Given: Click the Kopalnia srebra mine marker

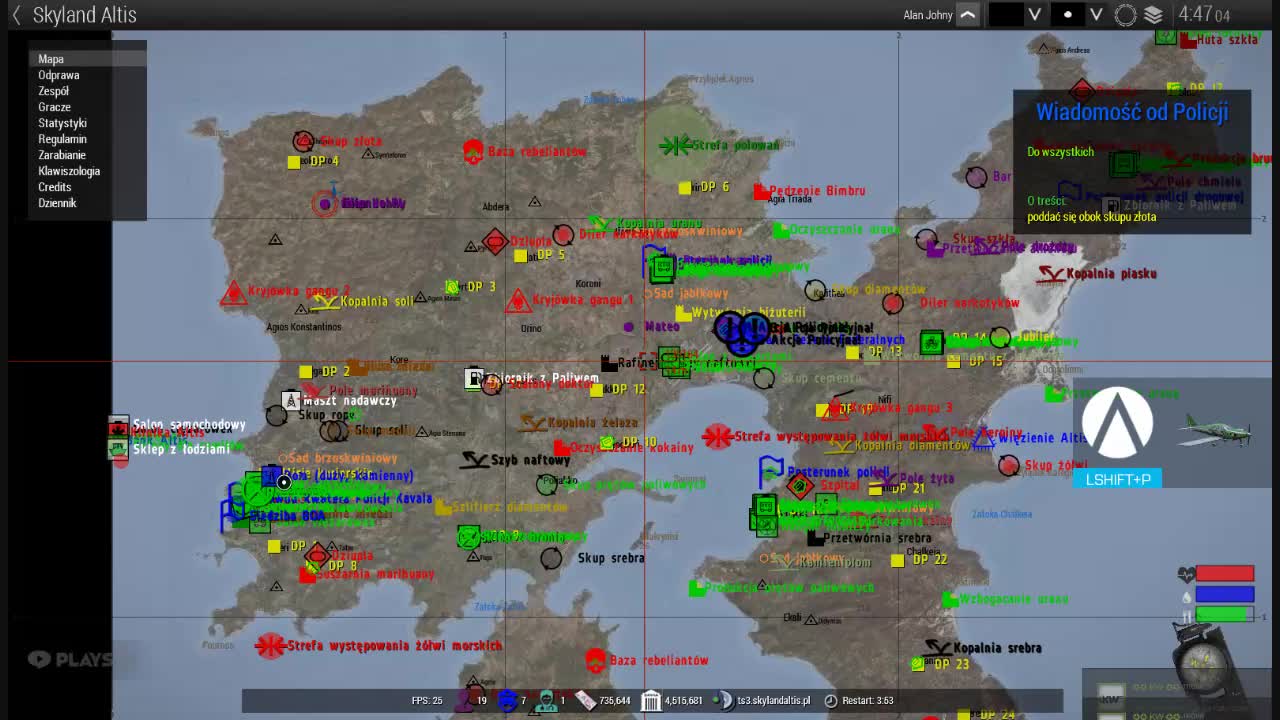Looking at the screenshot, I should (x=938, y=648).
